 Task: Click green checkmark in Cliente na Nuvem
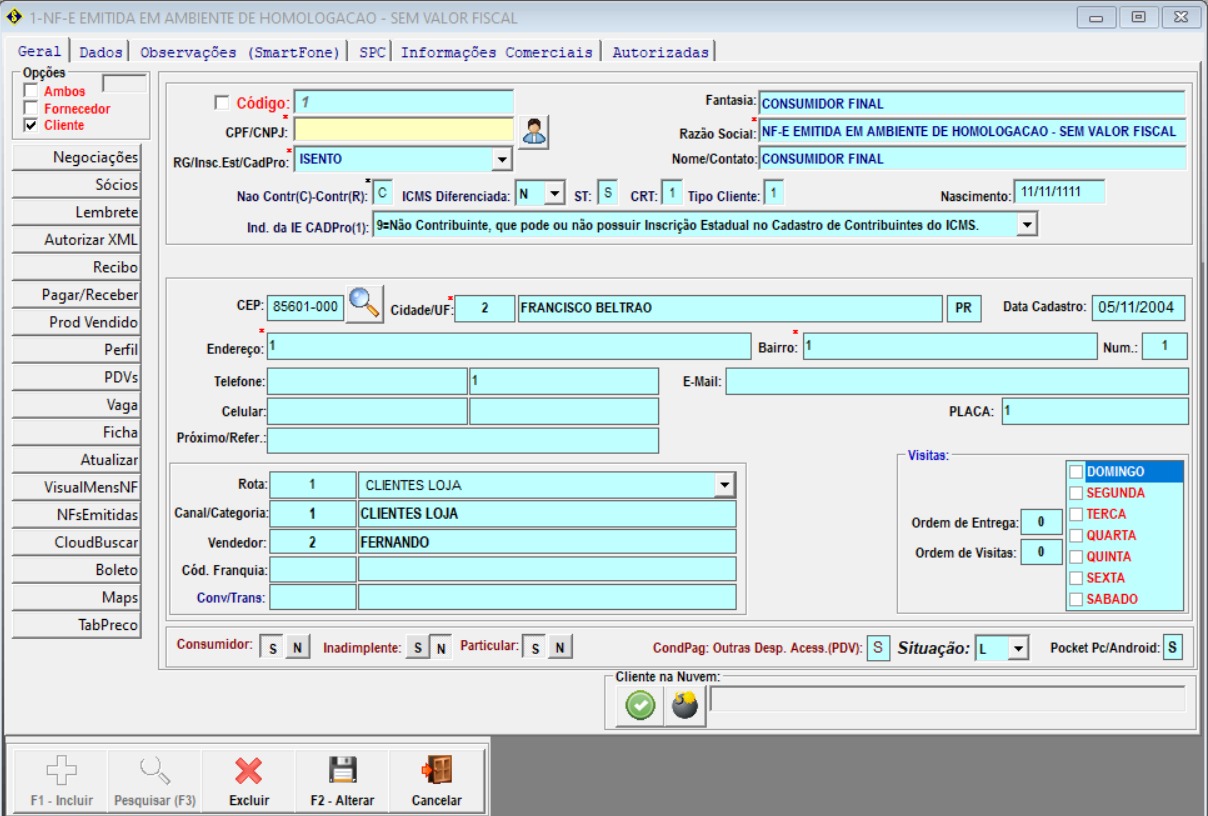coord(640,706)
